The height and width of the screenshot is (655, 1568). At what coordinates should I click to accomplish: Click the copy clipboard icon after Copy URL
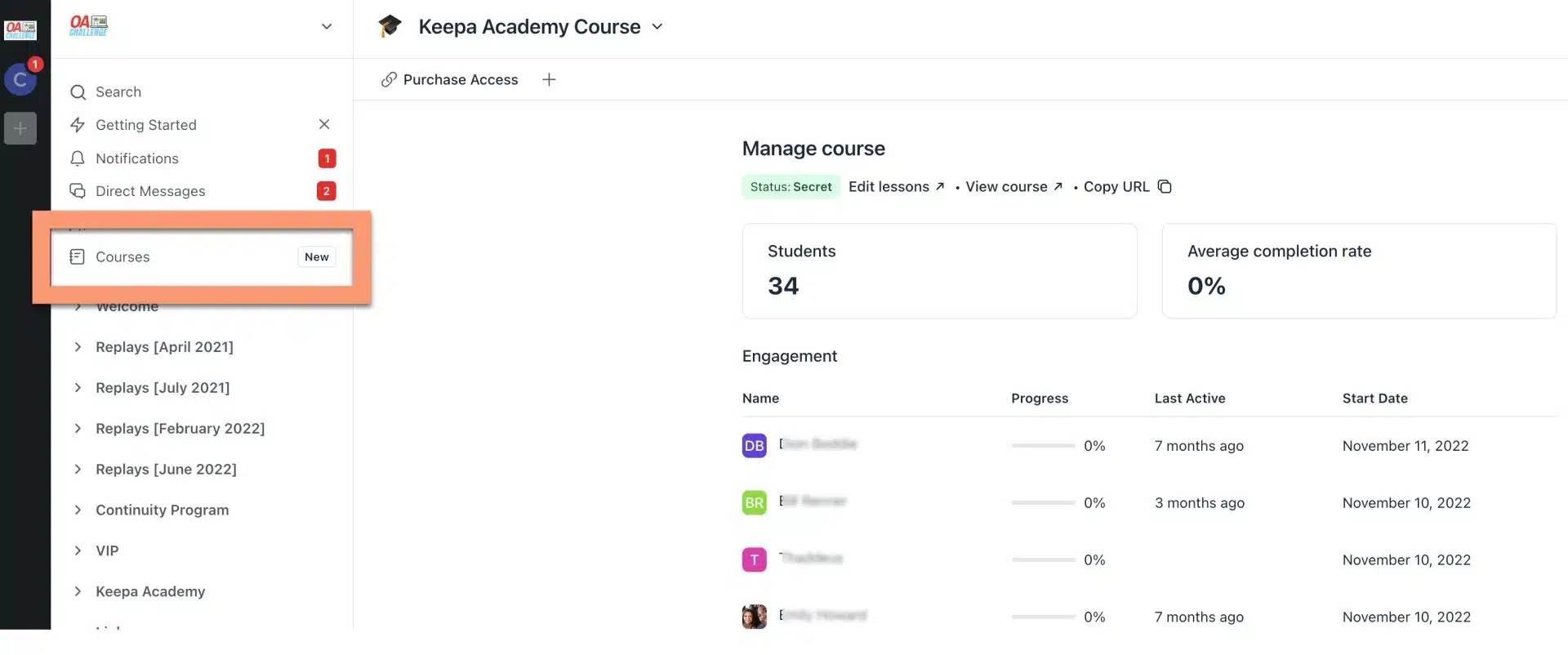1165,187
